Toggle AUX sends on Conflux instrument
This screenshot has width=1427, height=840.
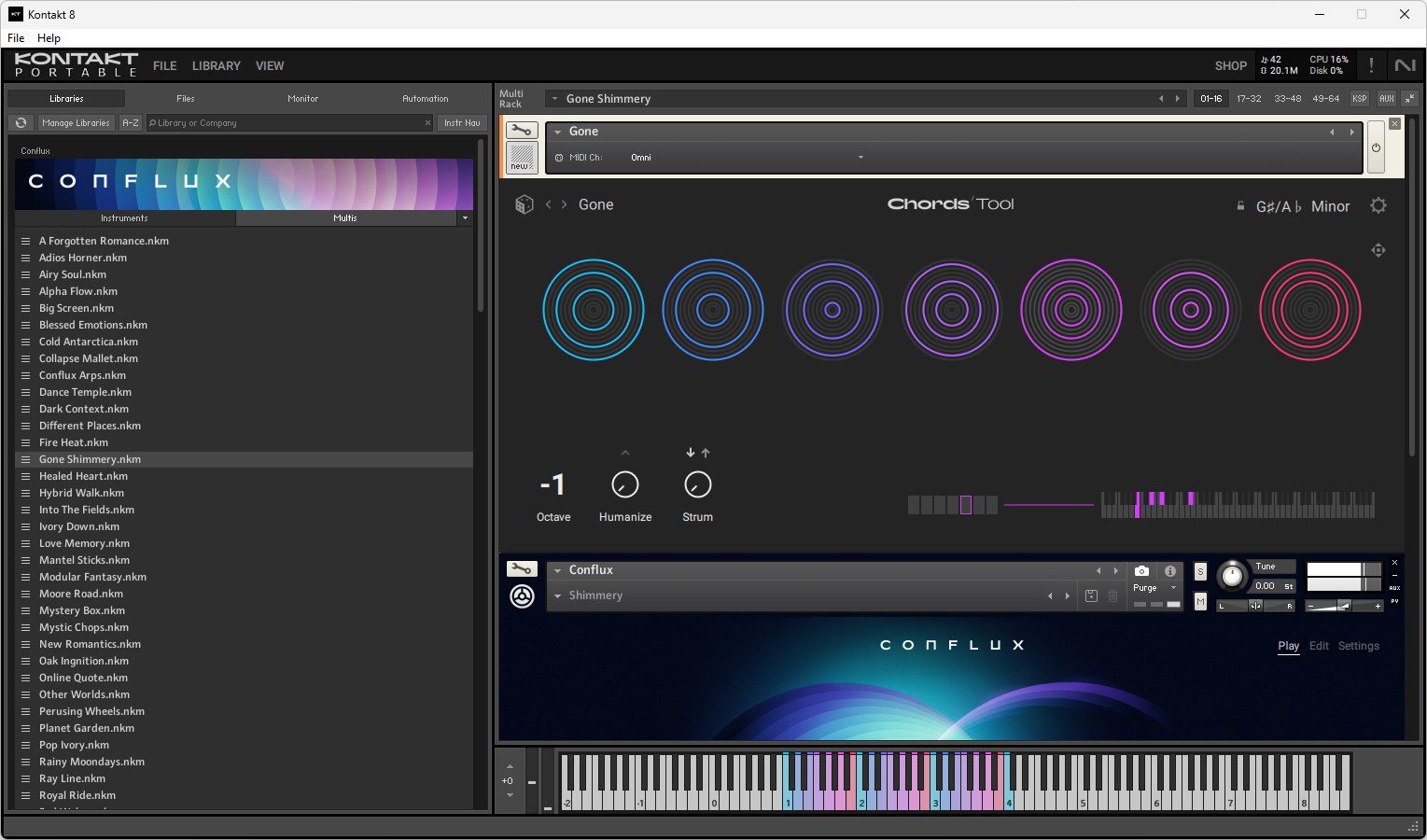pos(1394,588)
